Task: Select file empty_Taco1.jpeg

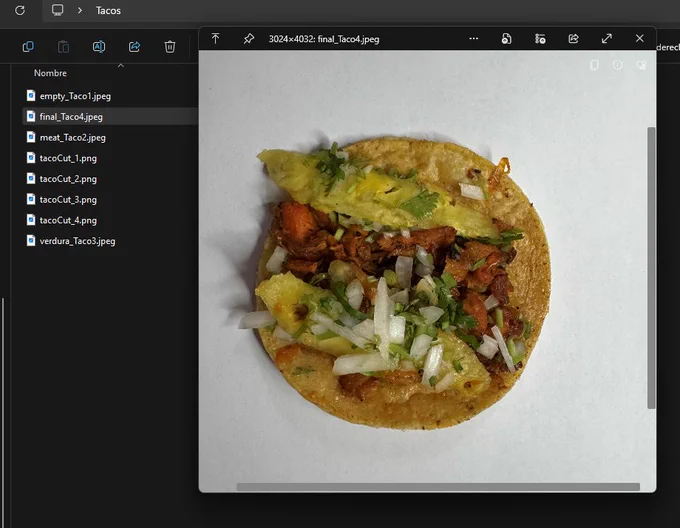Action: point(75,96)
